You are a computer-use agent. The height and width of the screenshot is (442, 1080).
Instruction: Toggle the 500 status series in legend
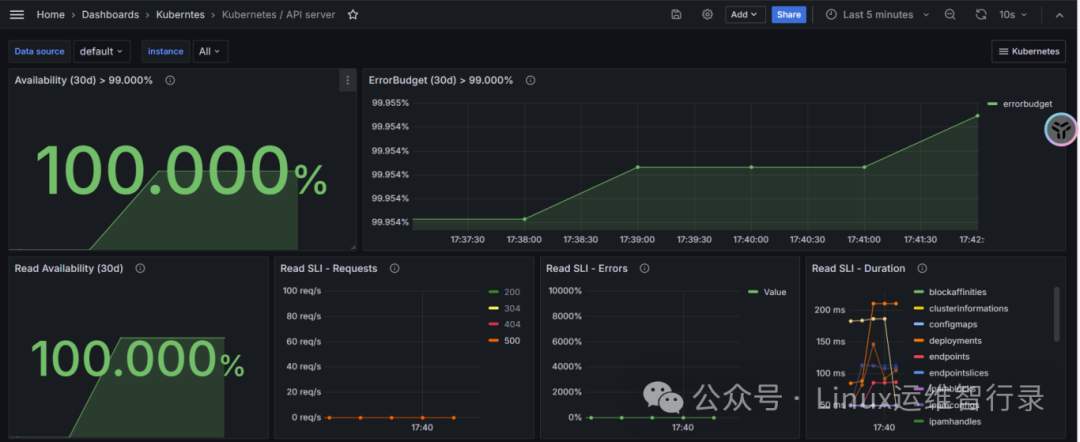505,341
